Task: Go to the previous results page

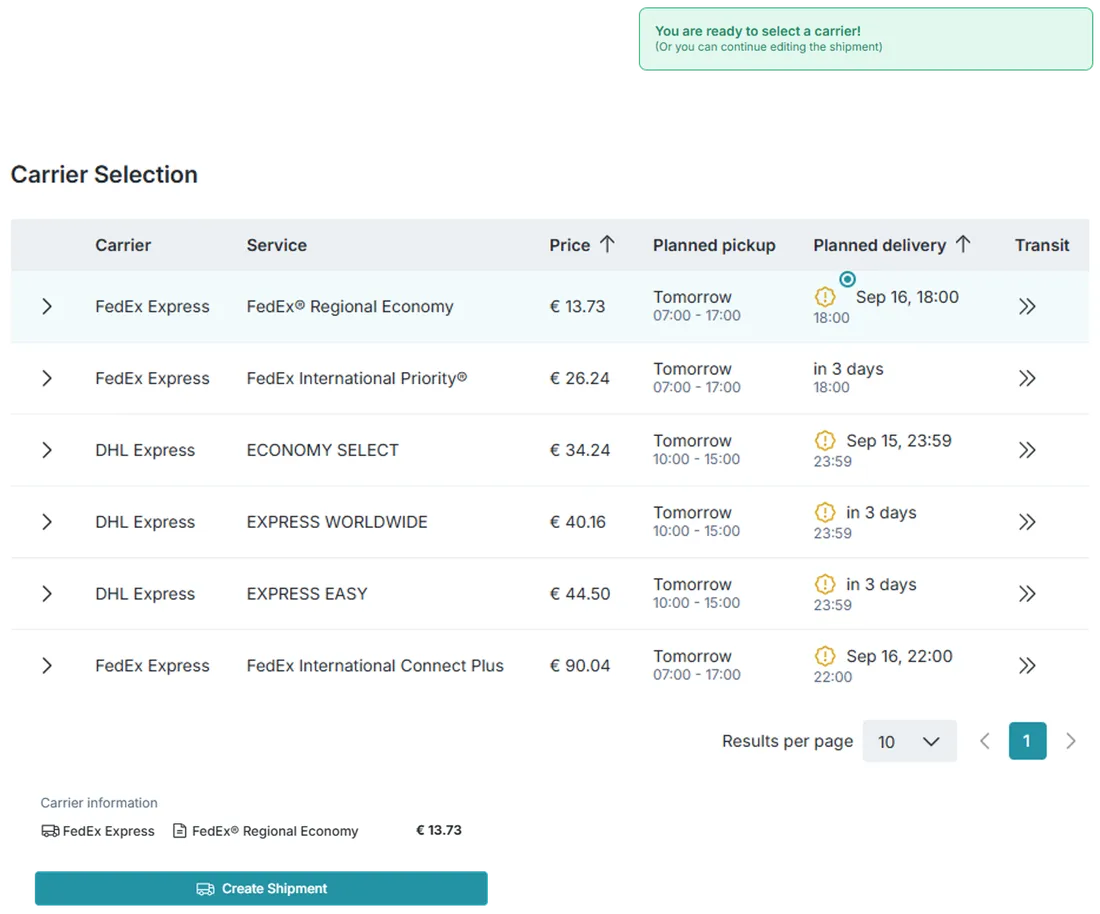Action: [985, 741]
